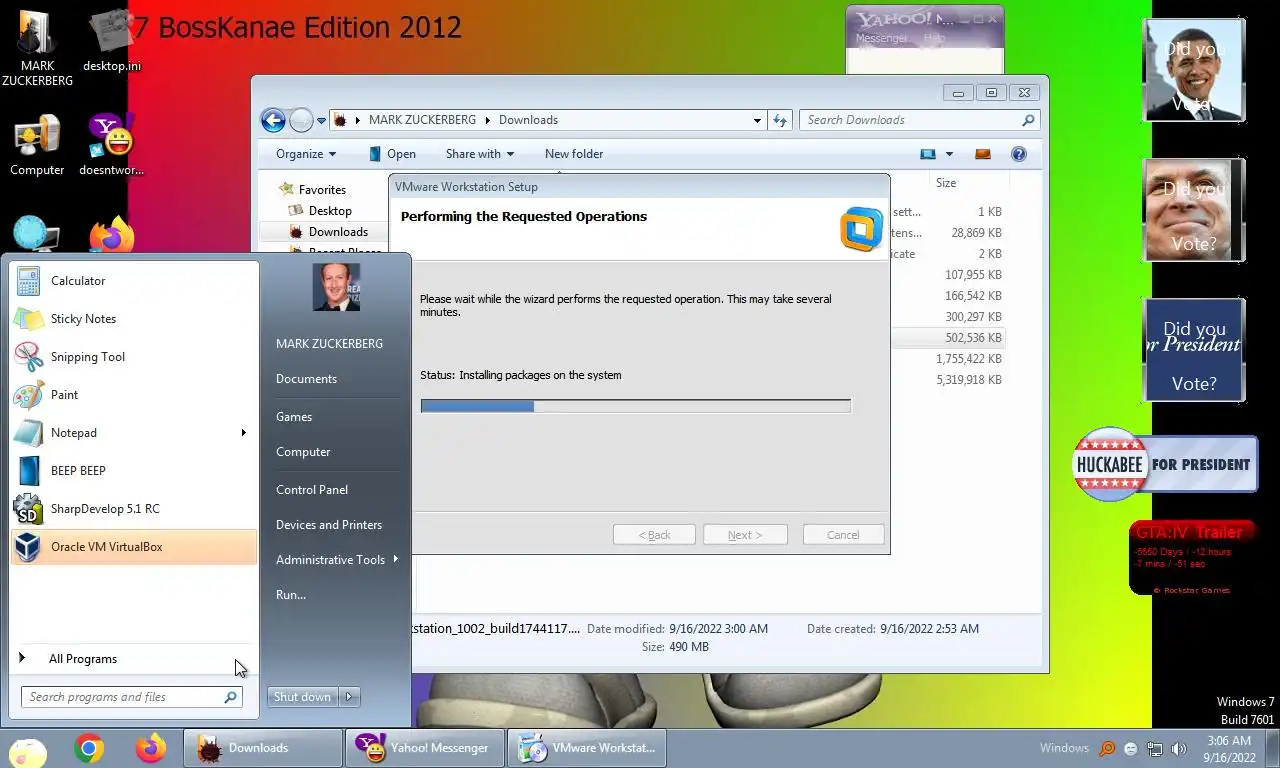This screenshot has height=768, width=1280.
Task: Open the taskbar clock showing 3:06 AM
Action: pos(1229,749)
